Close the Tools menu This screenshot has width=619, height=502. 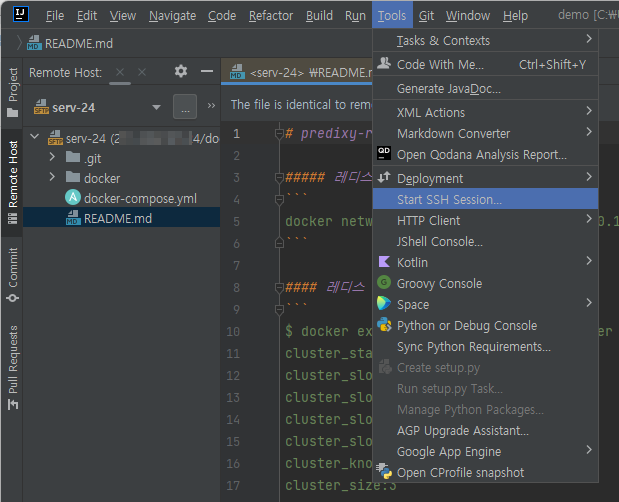click(x=392, y=15)
